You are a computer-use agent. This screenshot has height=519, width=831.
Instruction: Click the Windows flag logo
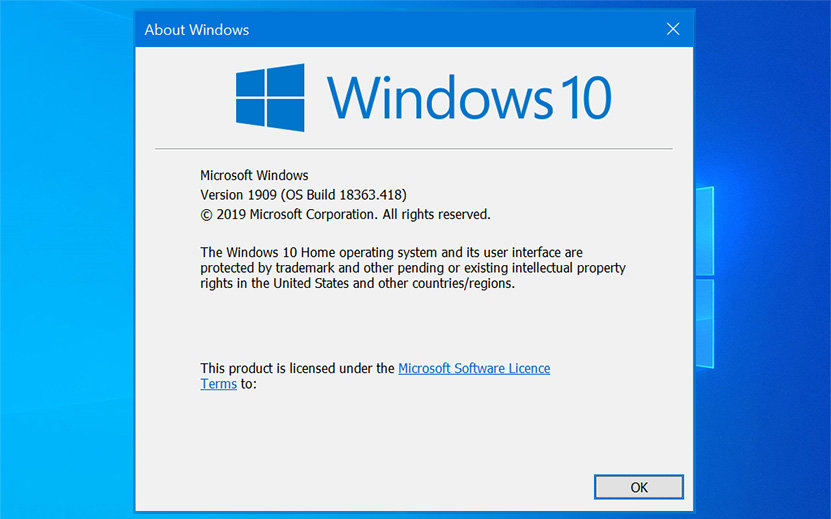tap(270, 98)
